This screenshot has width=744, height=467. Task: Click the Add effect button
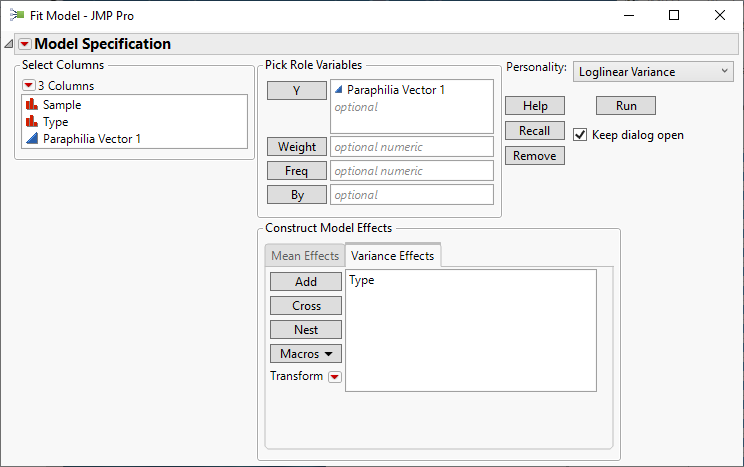point(306,281)
